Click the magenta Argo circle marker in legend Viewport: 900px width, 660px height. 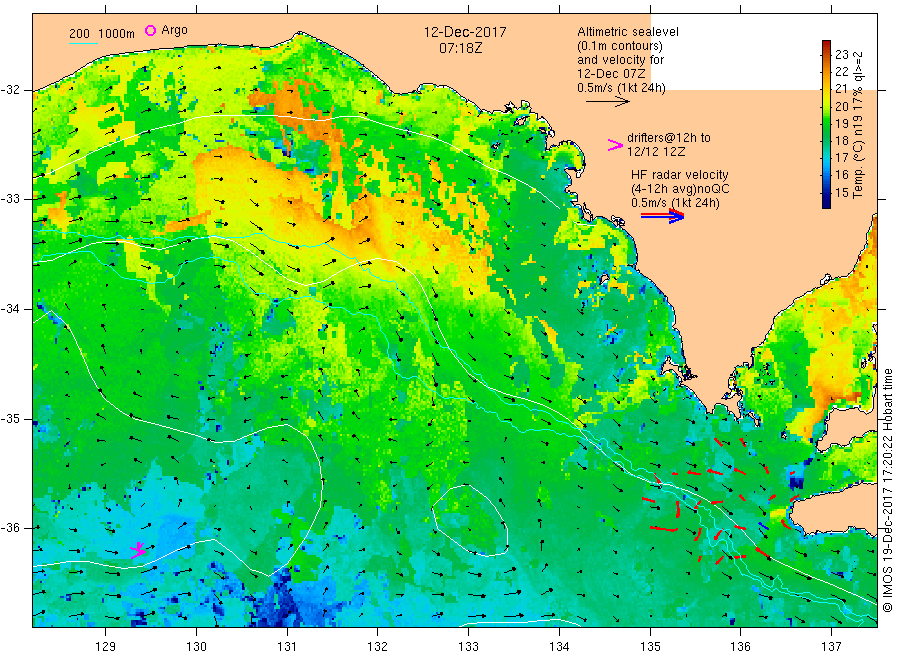coord(150,30)
